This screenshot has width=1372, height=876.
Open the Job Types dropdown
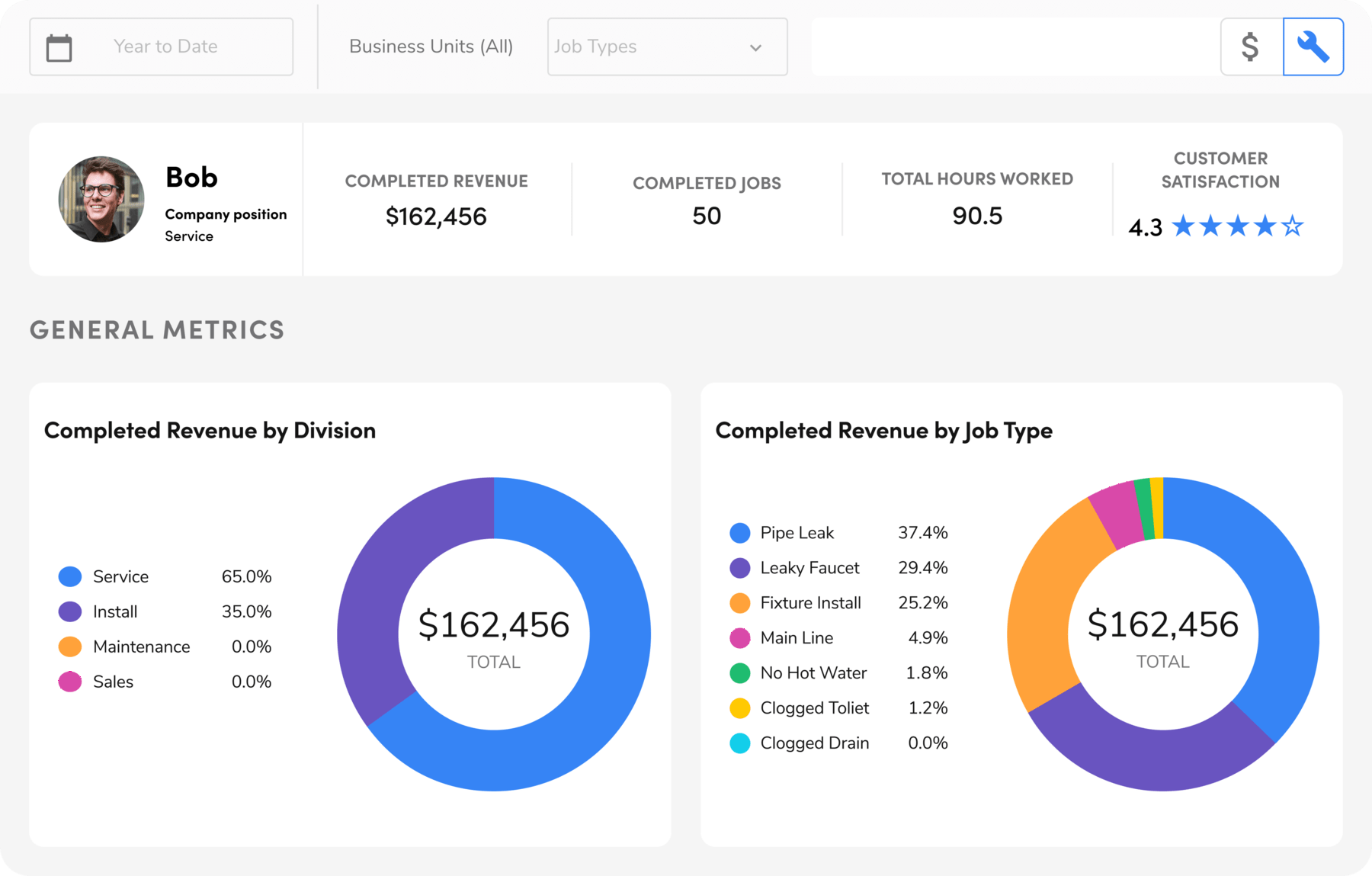click(666, 47)
